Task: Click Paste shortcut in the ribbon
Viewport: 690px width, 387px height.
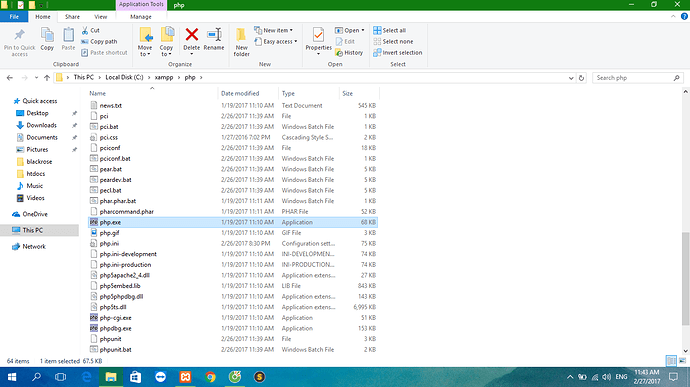Action: pos(104,52)
